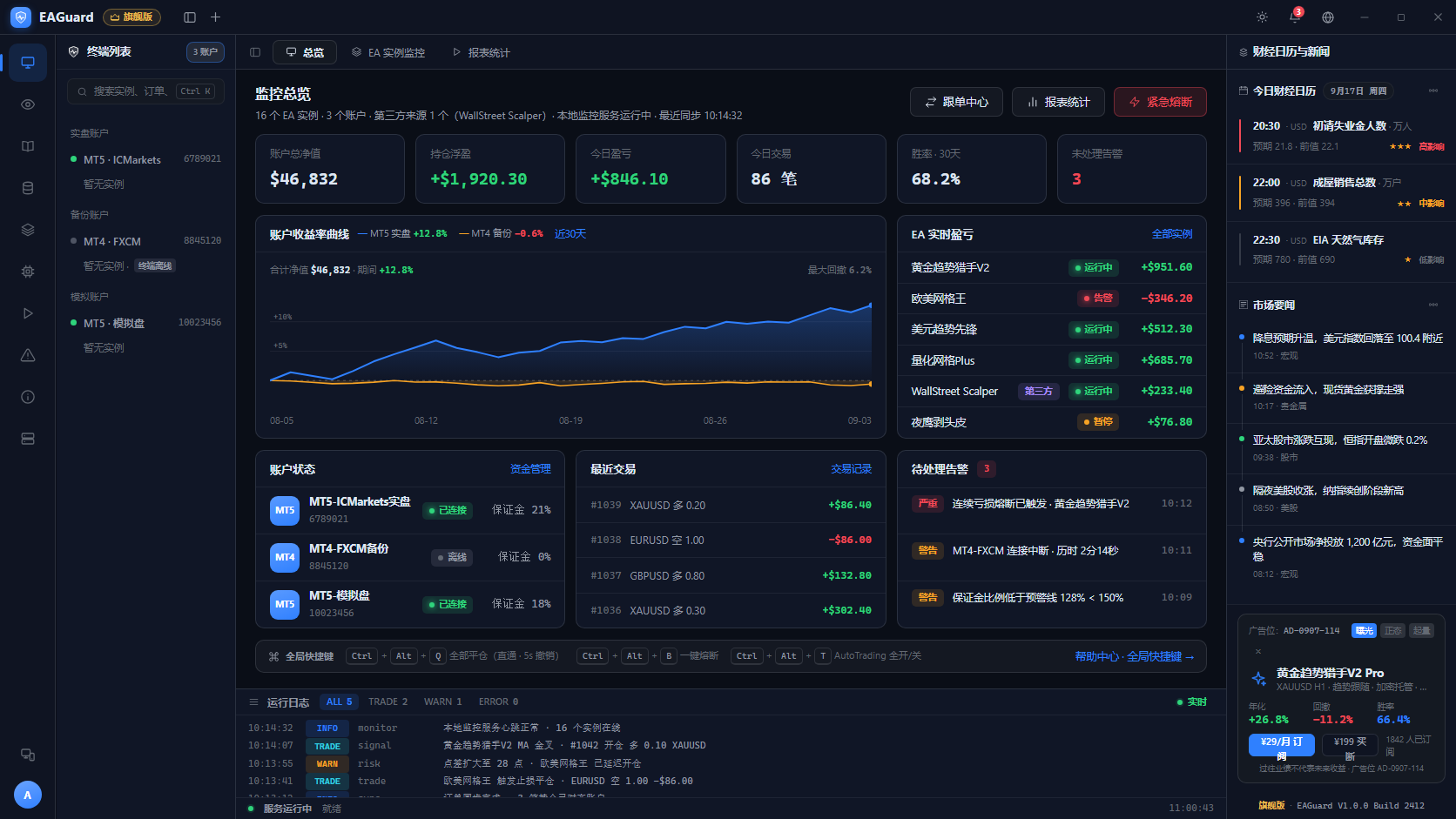Toggle 实时 live indicator in run log

click(x=1191, y=702)
